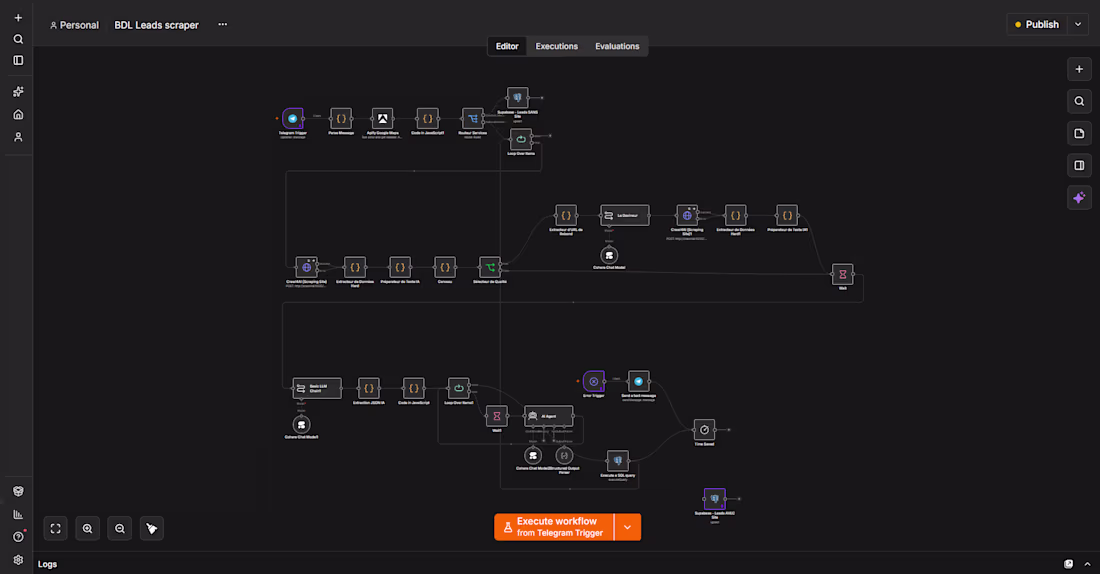The image size is (1100, 574).
Task: Select the Supabase Leads AVEC Site node
Action: [714, 499]
